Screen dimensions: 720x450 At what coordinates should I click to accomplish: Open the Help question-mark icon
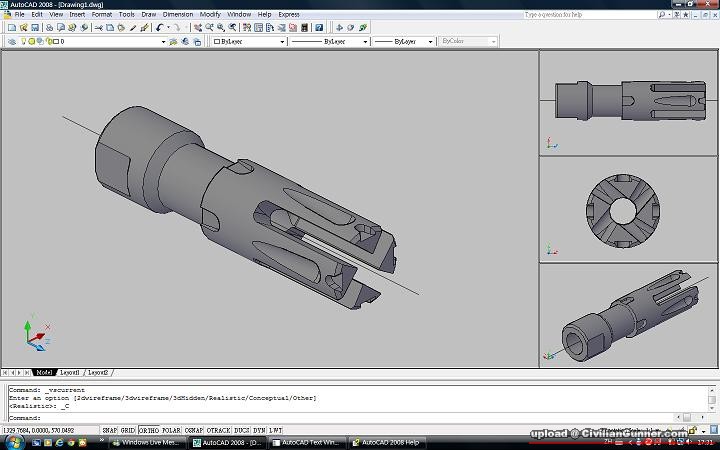(x=317, y=28)
